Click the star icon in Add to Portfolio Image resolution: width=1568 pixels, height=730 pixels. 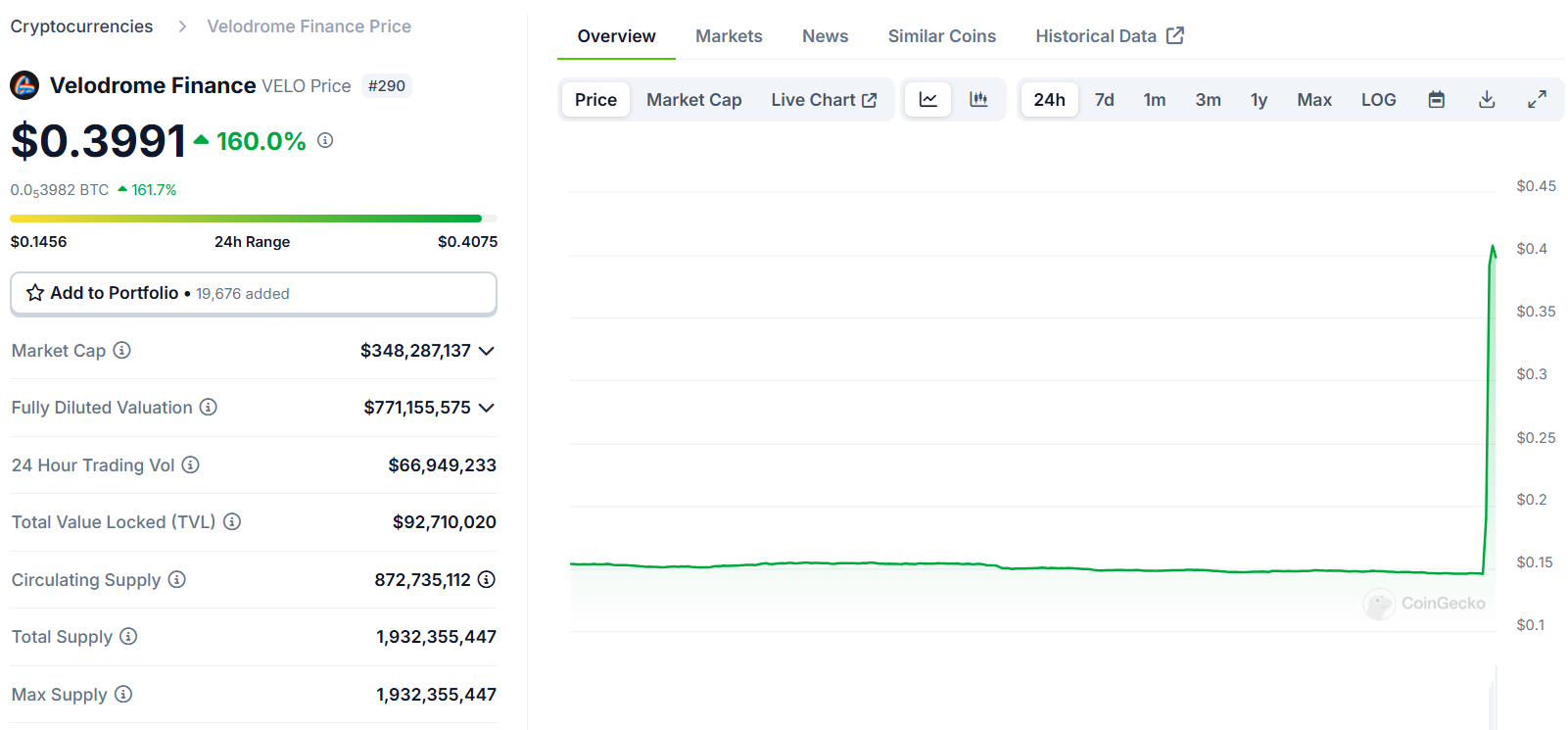click(35, 293)
